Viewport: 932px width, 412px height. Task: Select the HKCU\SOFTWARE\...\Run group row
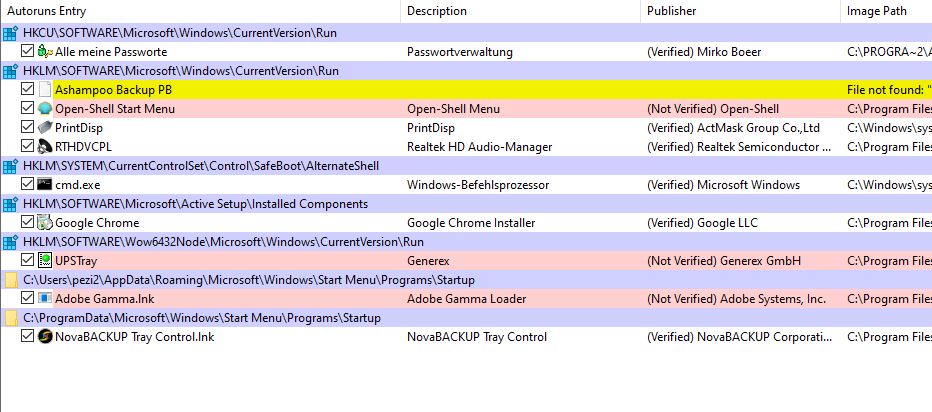click(466, 33)
